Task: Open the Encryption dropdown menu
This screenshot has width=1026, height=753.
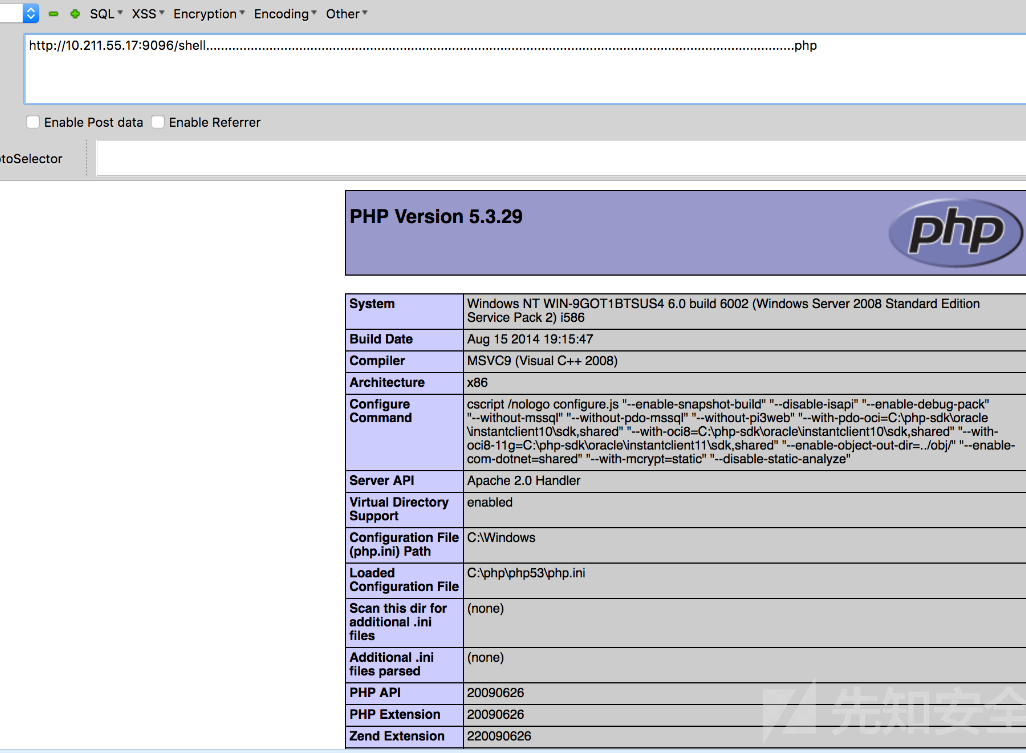Action: click(x=209, y=14)
